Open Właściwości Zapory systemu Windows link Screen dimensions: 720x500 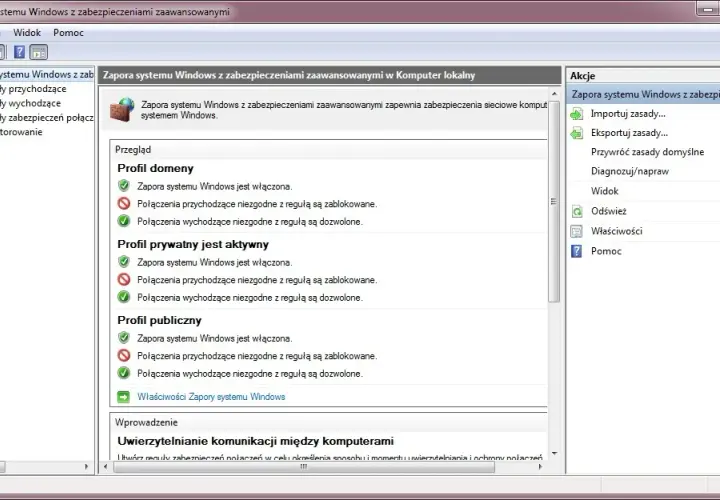pos(211,397)
